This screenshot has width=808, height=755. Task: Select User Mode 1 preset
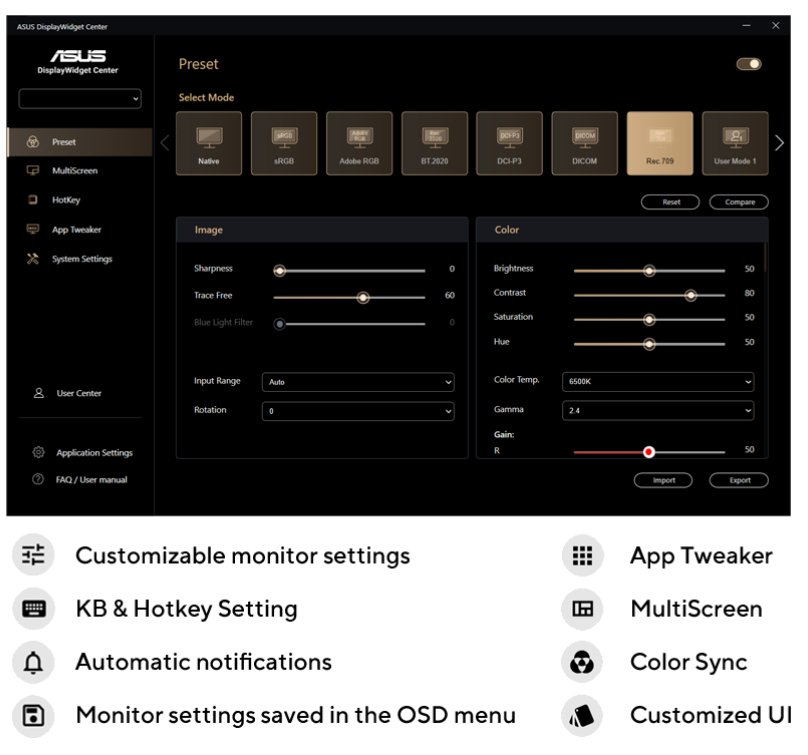pyautogui.click(x=735, y=143)
